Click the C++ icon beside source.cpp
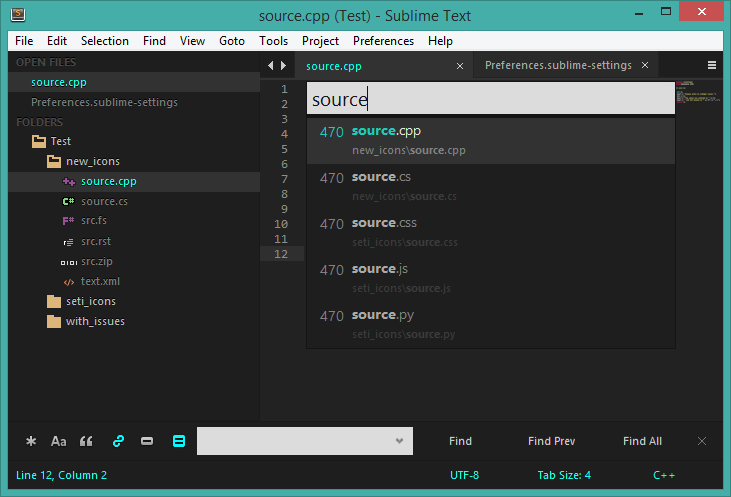The image size is (731, 497). coord(69,181)
